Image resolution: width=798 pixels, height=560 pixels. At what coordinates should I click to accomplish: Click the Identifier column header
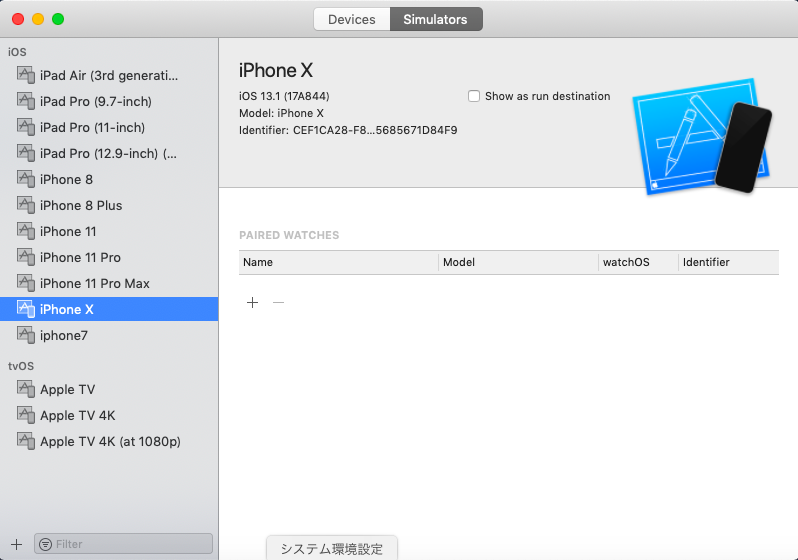point(729,262)
